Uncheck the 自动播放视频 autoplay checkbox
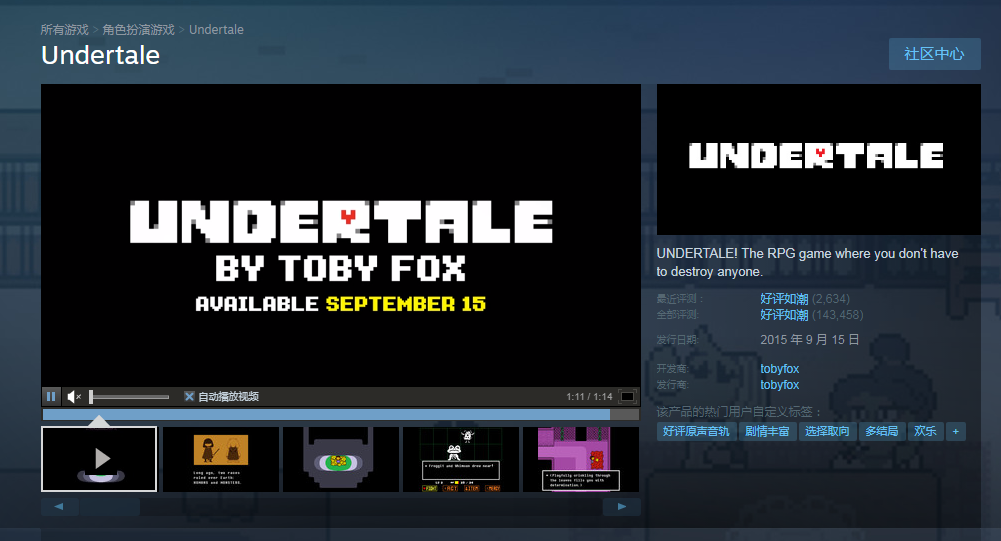Screen dimensions: 1001x541 (189, 397)
